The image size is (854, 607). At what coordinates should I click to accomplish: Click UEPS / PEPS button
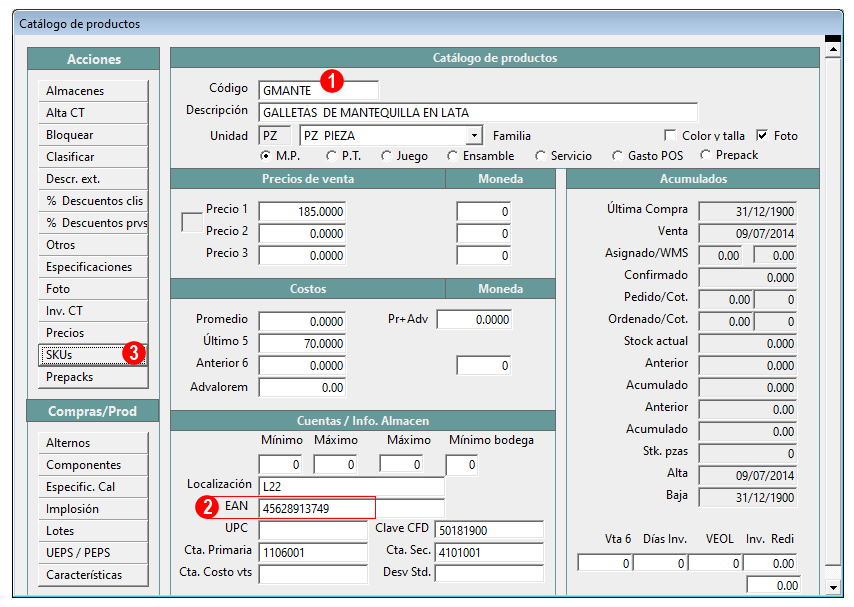(93, 553)
